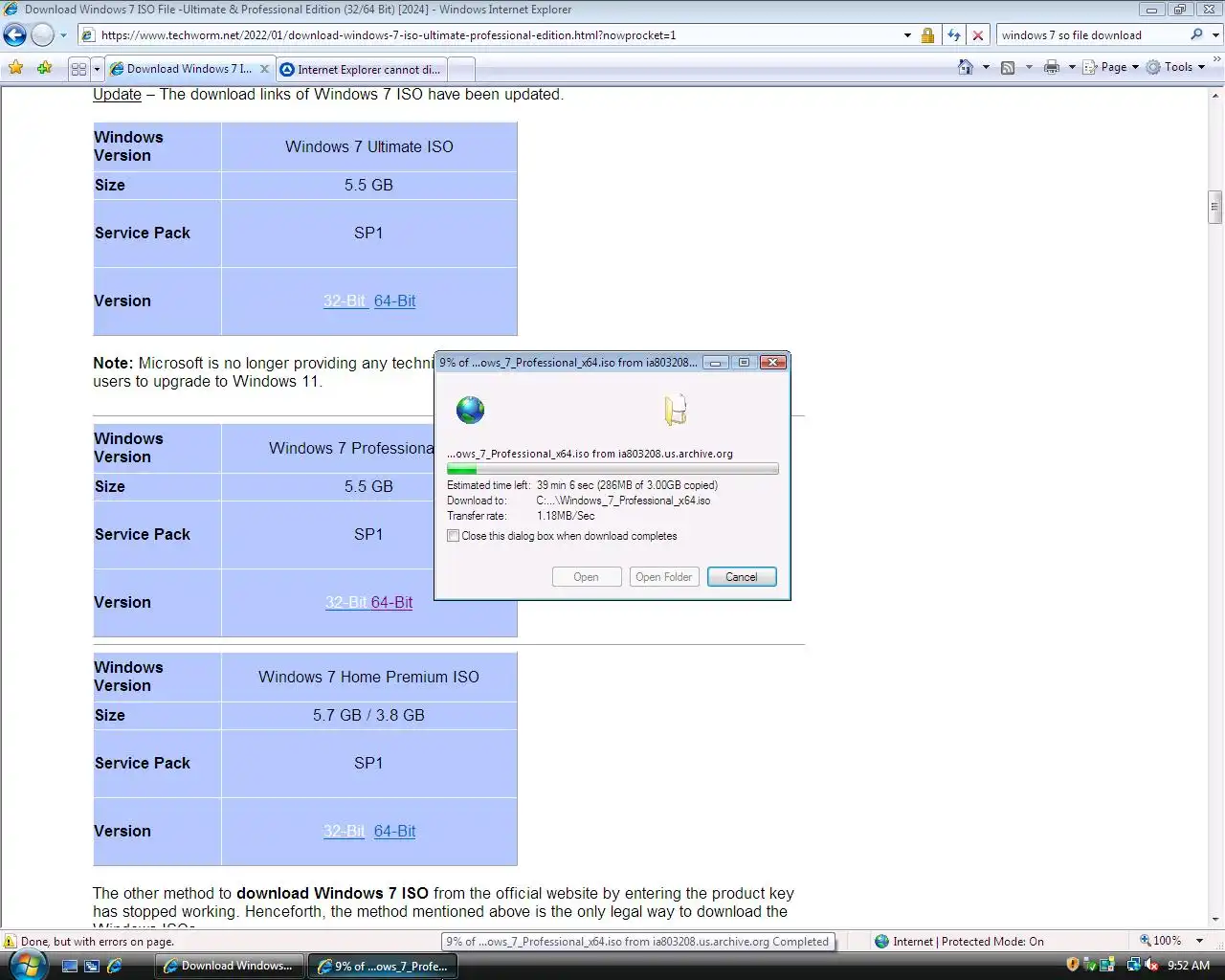1225x980 pixels.
Task: Click 'Windows 7 Ultimate ISO' table cell
Action: click(368, 146)
